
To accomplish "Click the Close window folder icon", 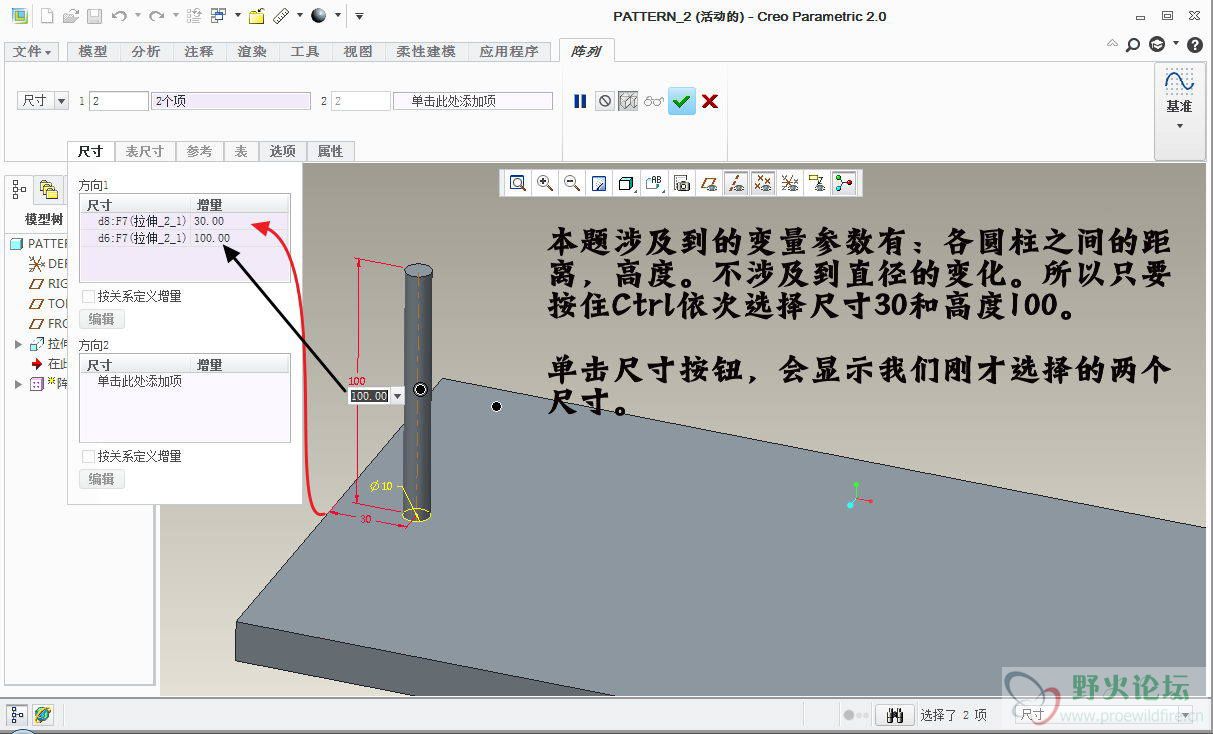I will 257,16.
